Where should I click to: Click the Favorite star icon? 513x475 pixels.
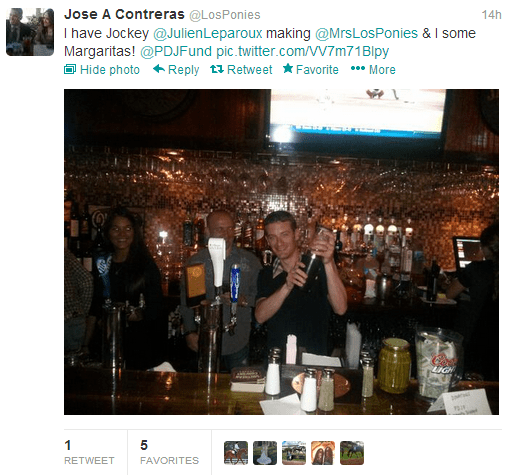(288, 68)
